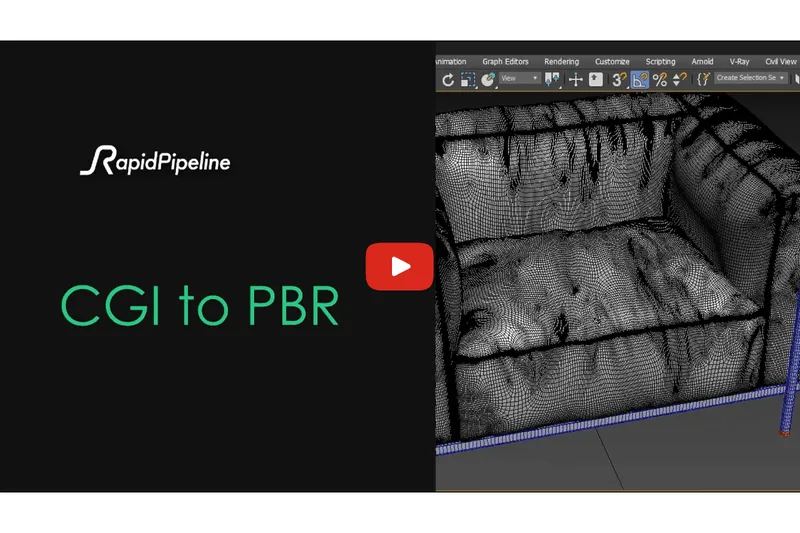Image resolution: width=800 pixels, height=533 pixels.
Task: Activate the Select and Manipulate crosshair tool
Action: pos(575,79)
